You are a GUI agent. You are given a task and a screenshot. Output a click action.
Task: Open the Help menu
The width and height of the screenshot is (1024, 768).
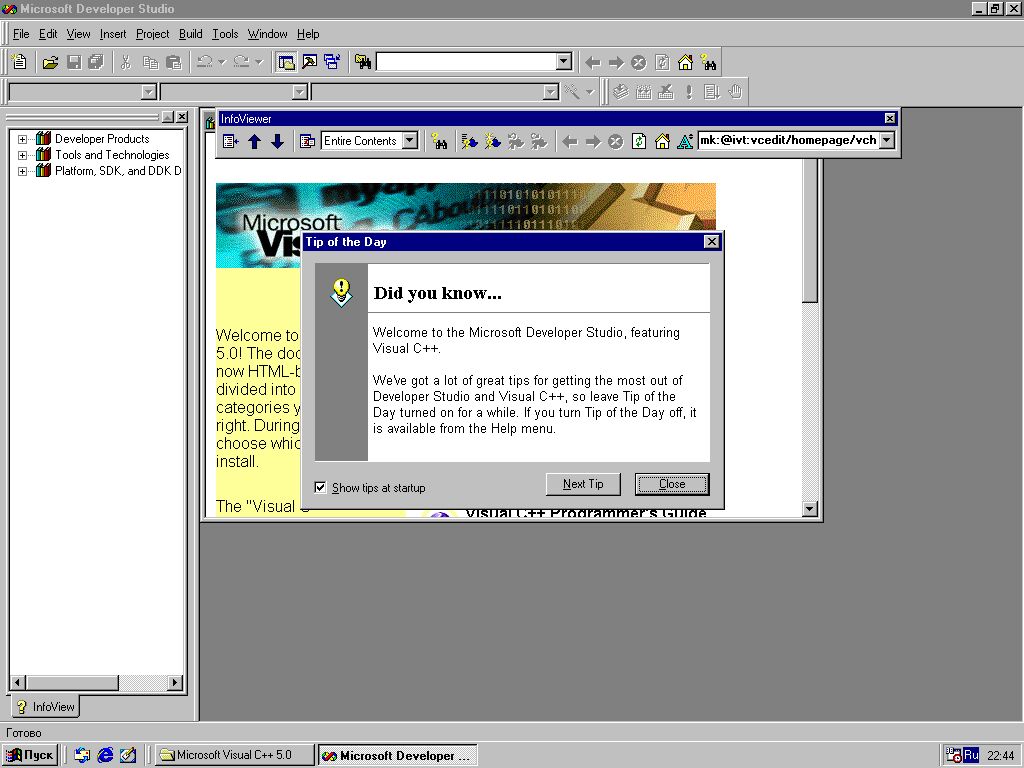pos(308,34)
